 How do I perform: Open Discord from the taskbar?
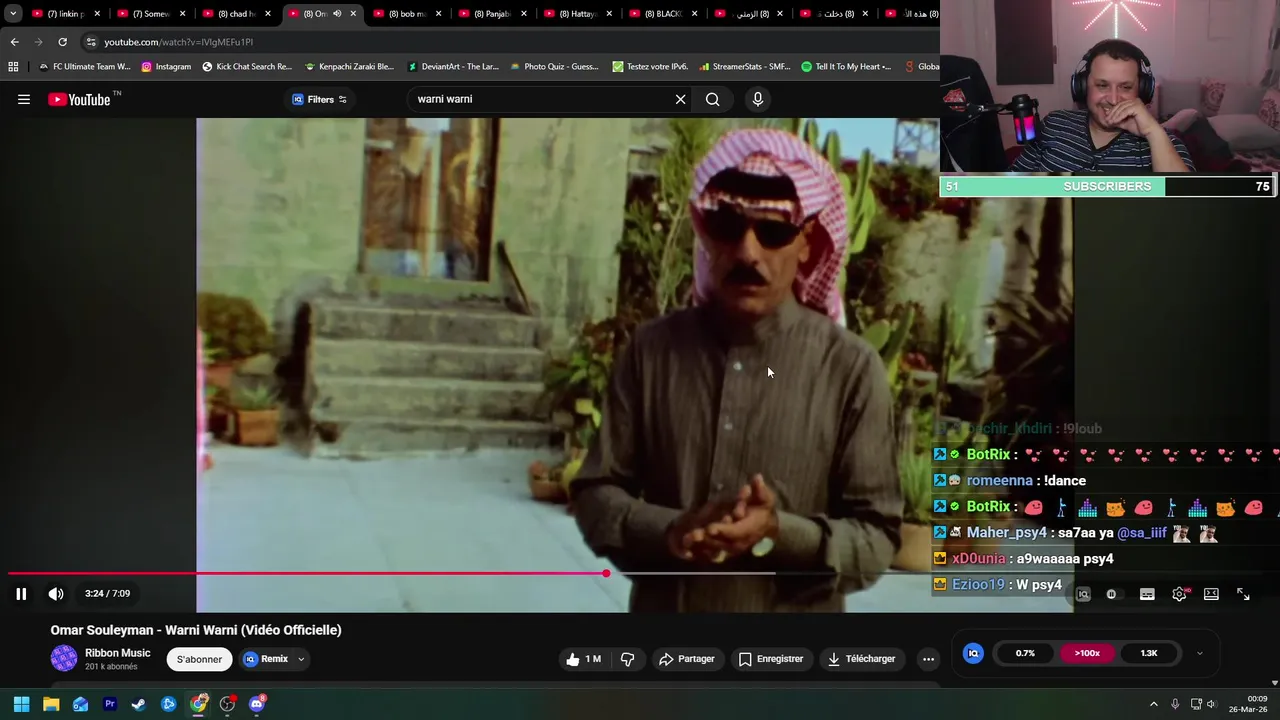(257, 704)
